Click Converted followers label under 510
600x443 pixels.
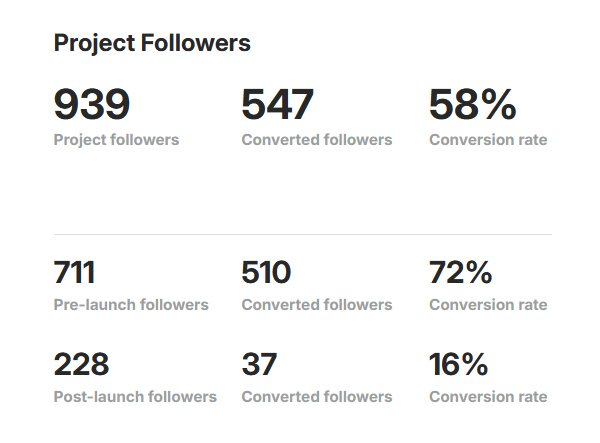pyautogui.click(x=317, y=305)
